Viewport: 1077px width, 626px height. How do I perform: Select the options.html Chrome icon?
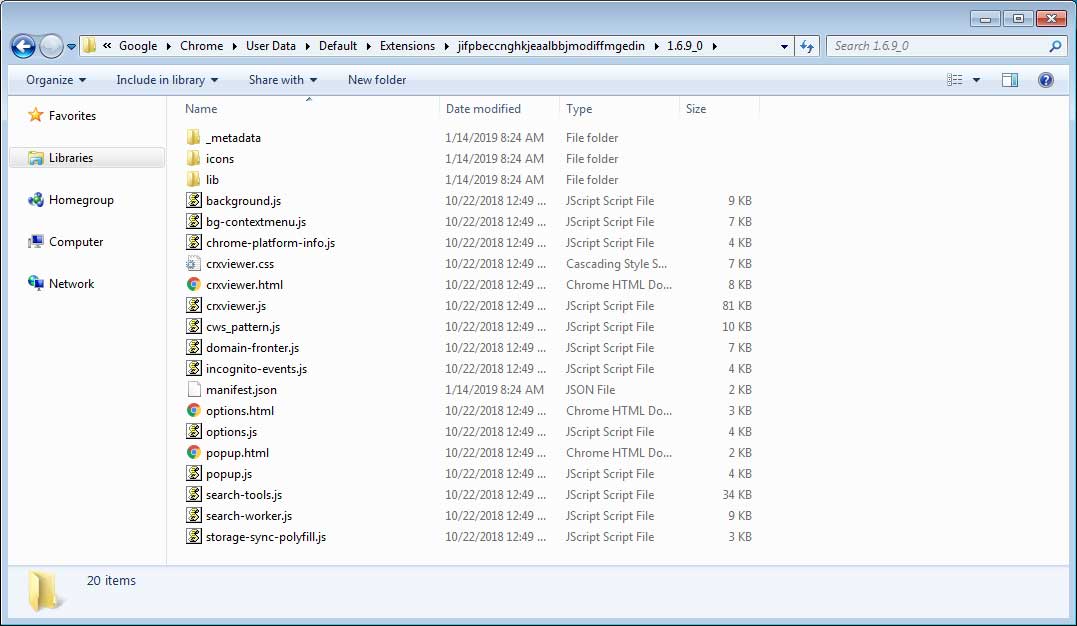coord(194,411)
